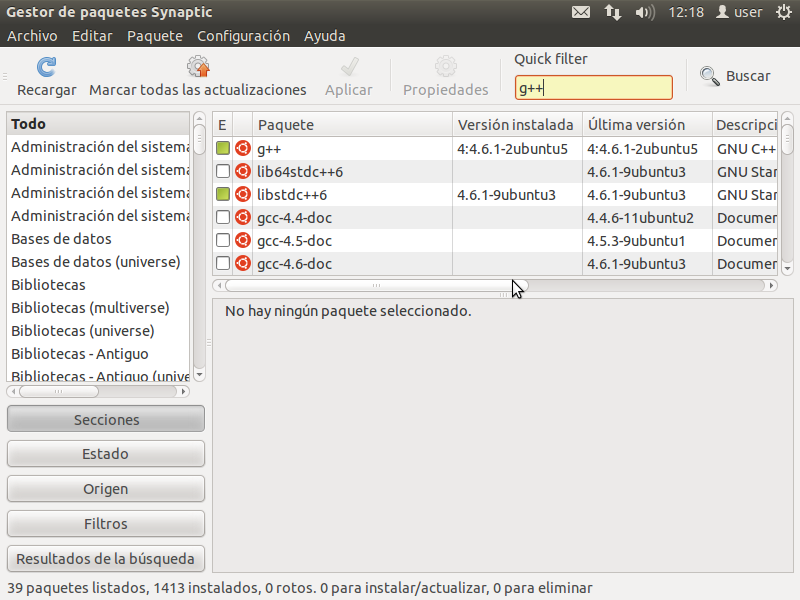800x600 pixels.
Task: Click the package list scroll-left arrow
Action: (x=219, y=286)
